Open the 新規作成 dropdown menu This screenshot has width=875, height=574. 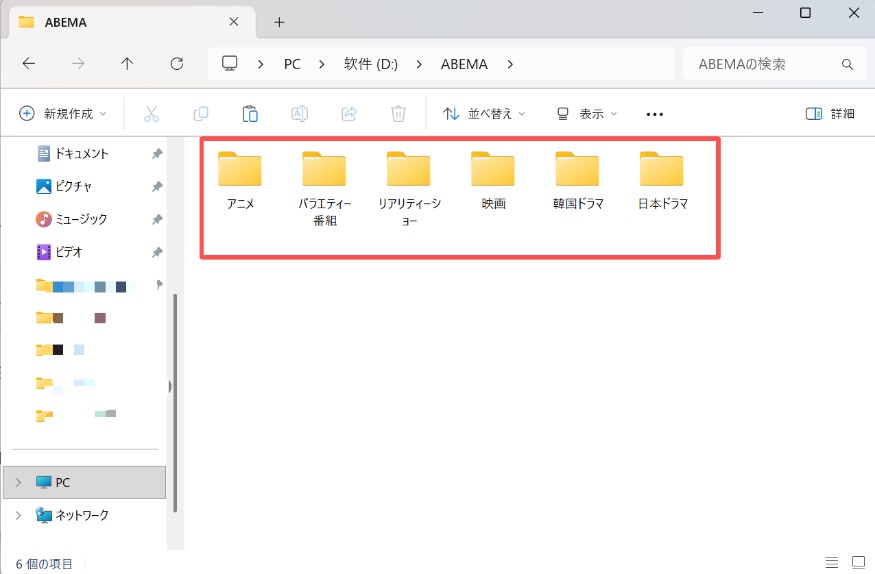click(x=63, y=114)
